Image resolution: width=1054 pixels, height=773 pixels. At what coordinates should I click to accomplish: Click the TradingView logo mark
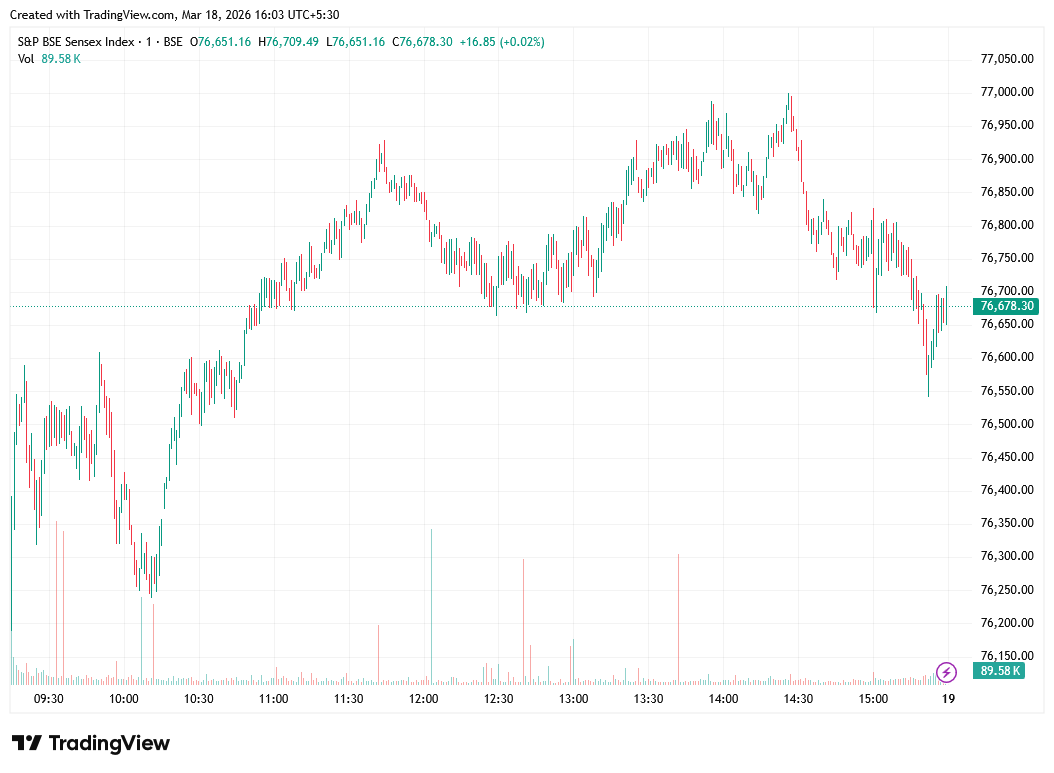click(x=27, y=743)
